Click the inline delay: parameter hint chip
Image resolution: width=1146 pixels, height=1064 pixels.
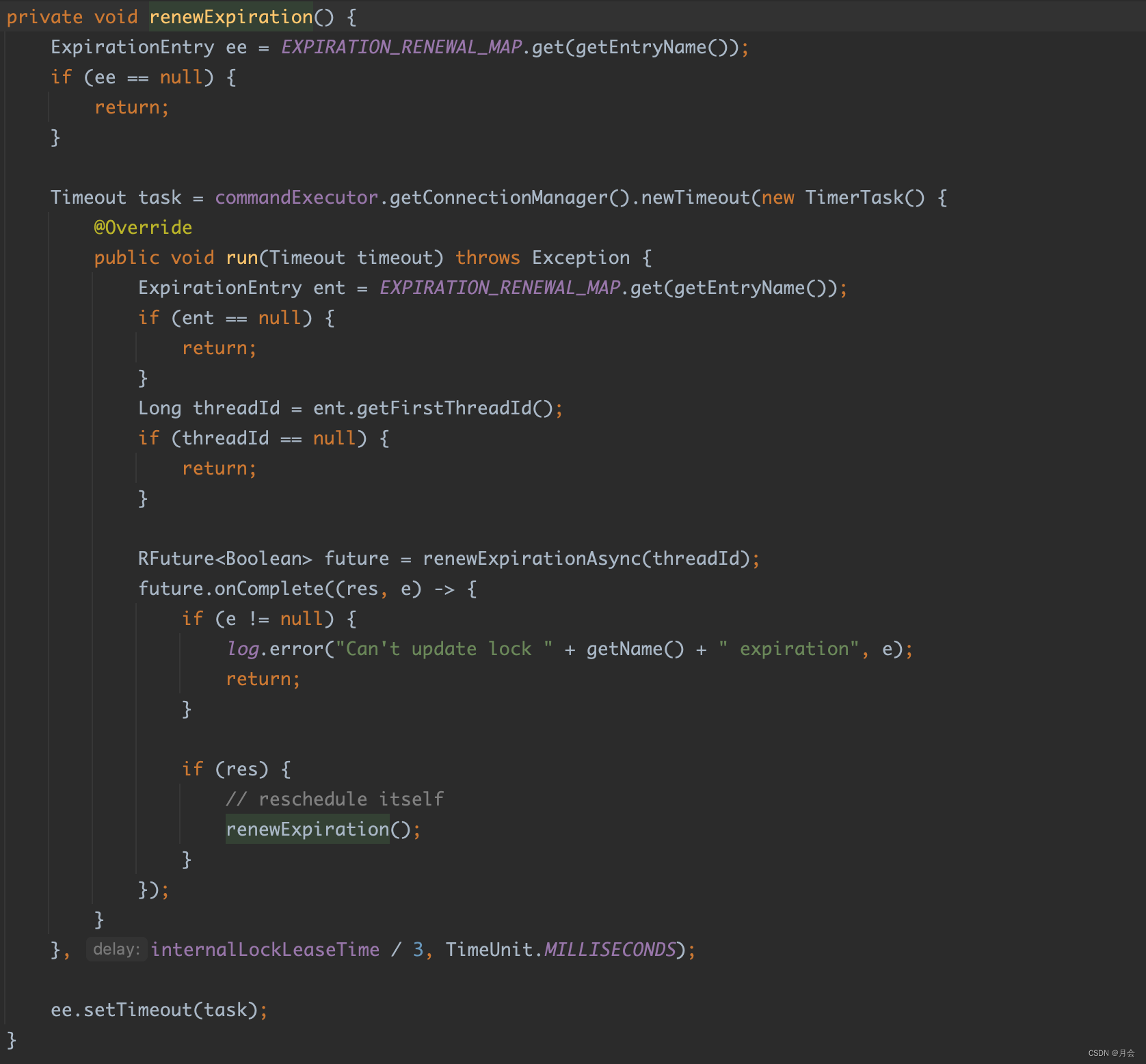click(116, 949)
